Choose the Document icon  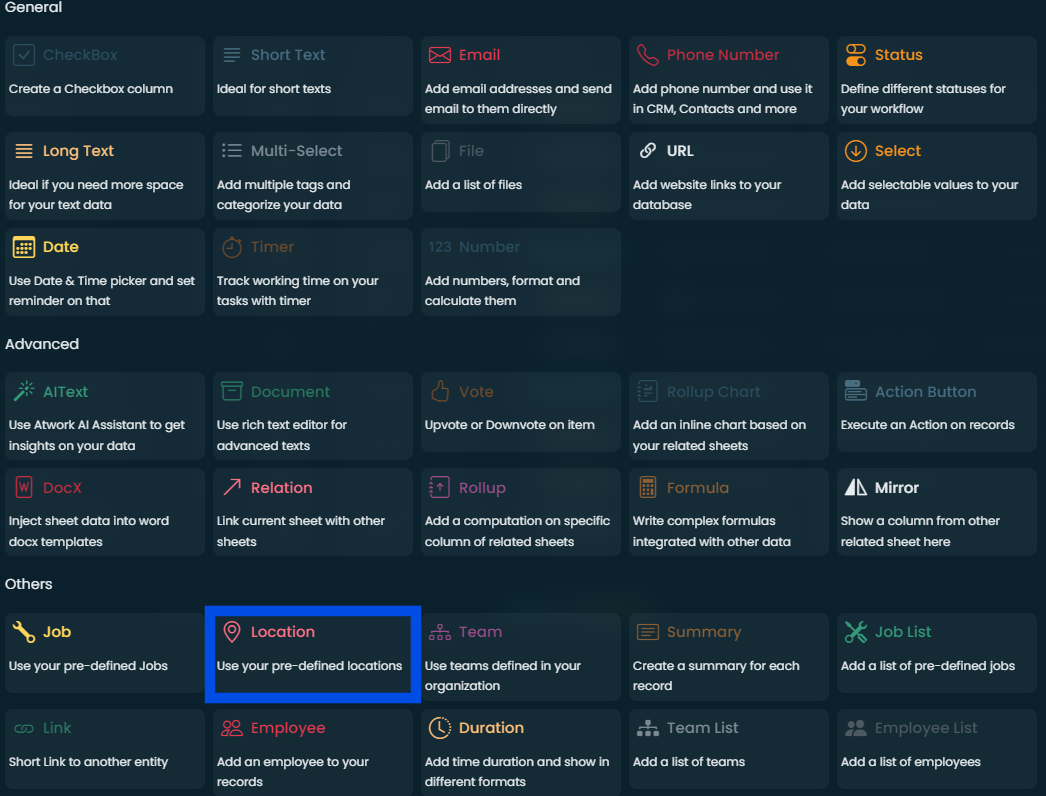[231, 391]
